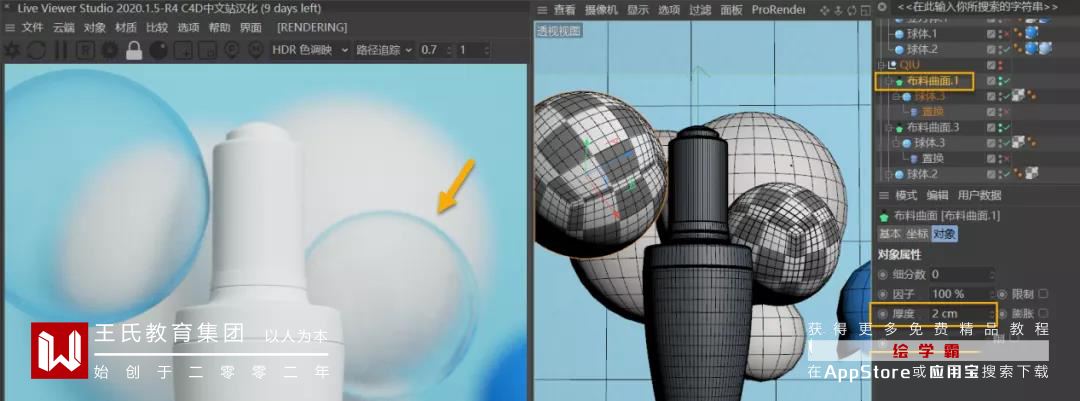Click the material picker face icon

(x=256, y=50)
